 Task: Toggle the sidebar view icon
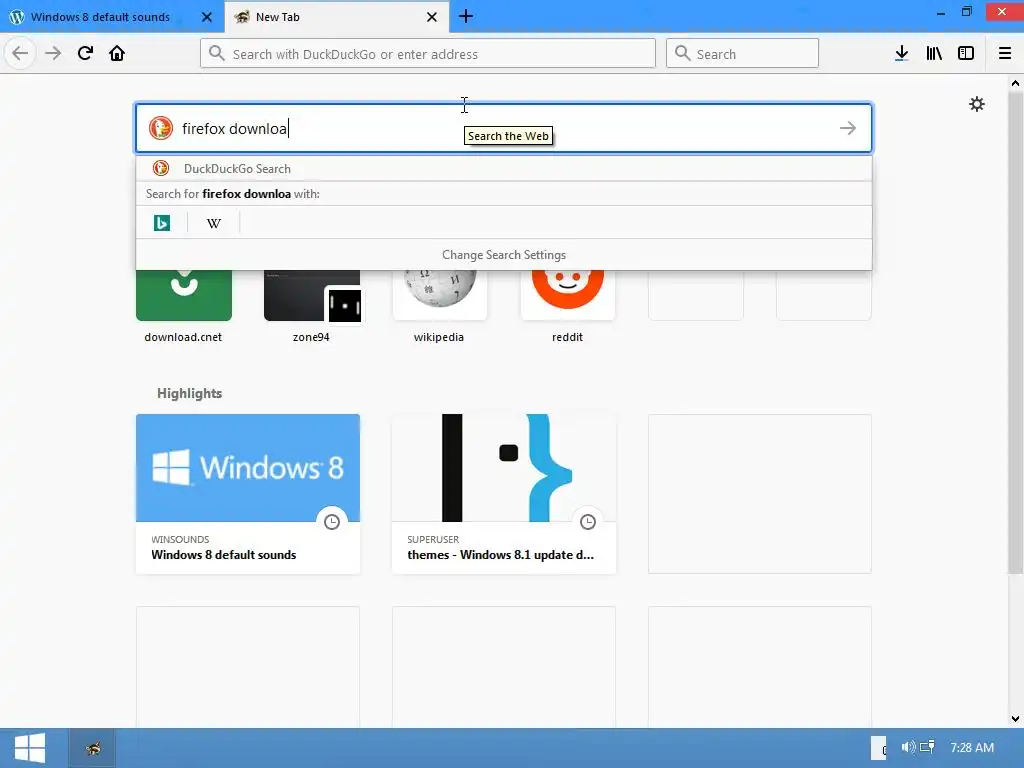pyautogui.click(x=966, y=54)
